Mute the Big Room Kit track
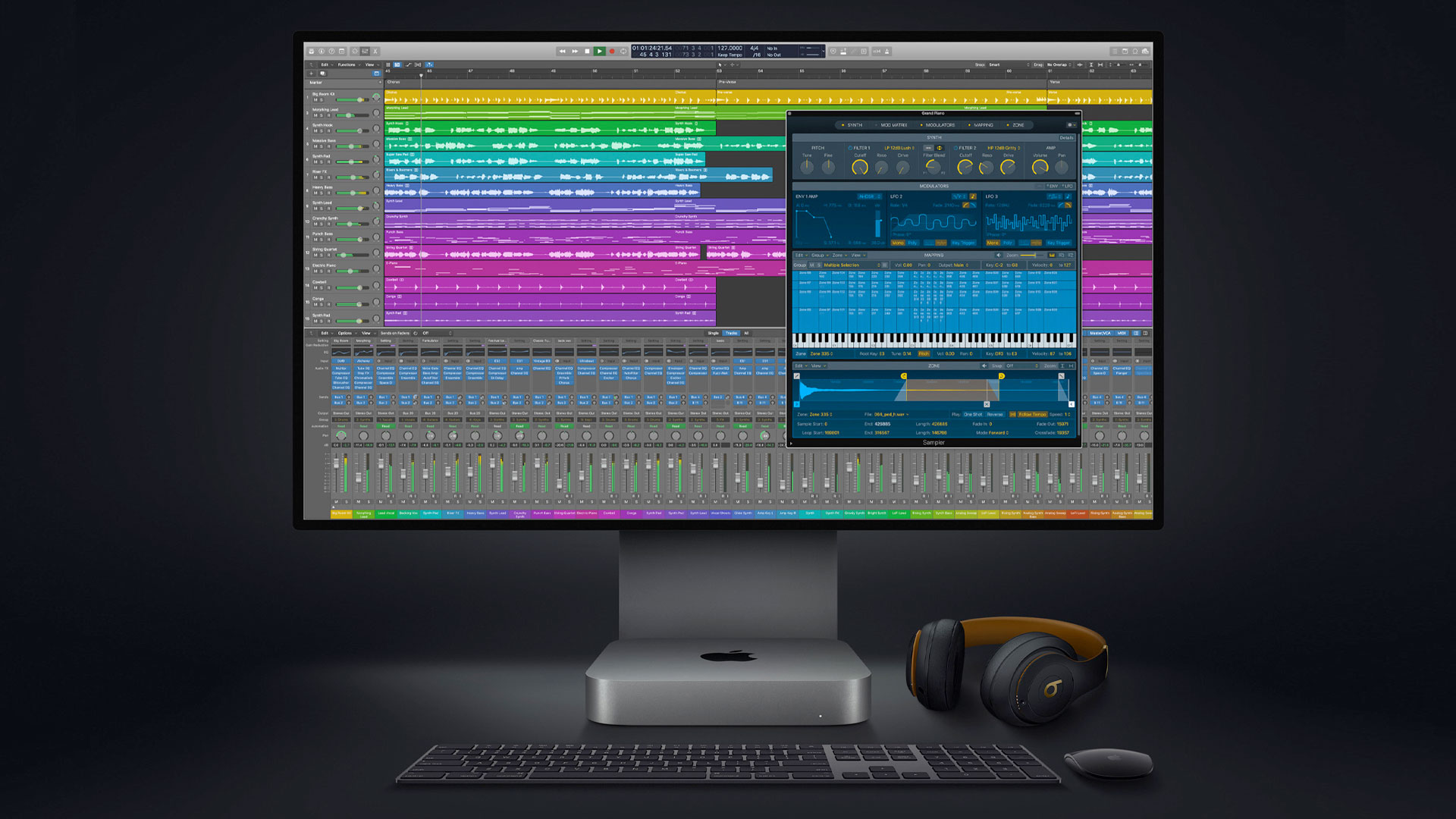 (x=315, y=99)
